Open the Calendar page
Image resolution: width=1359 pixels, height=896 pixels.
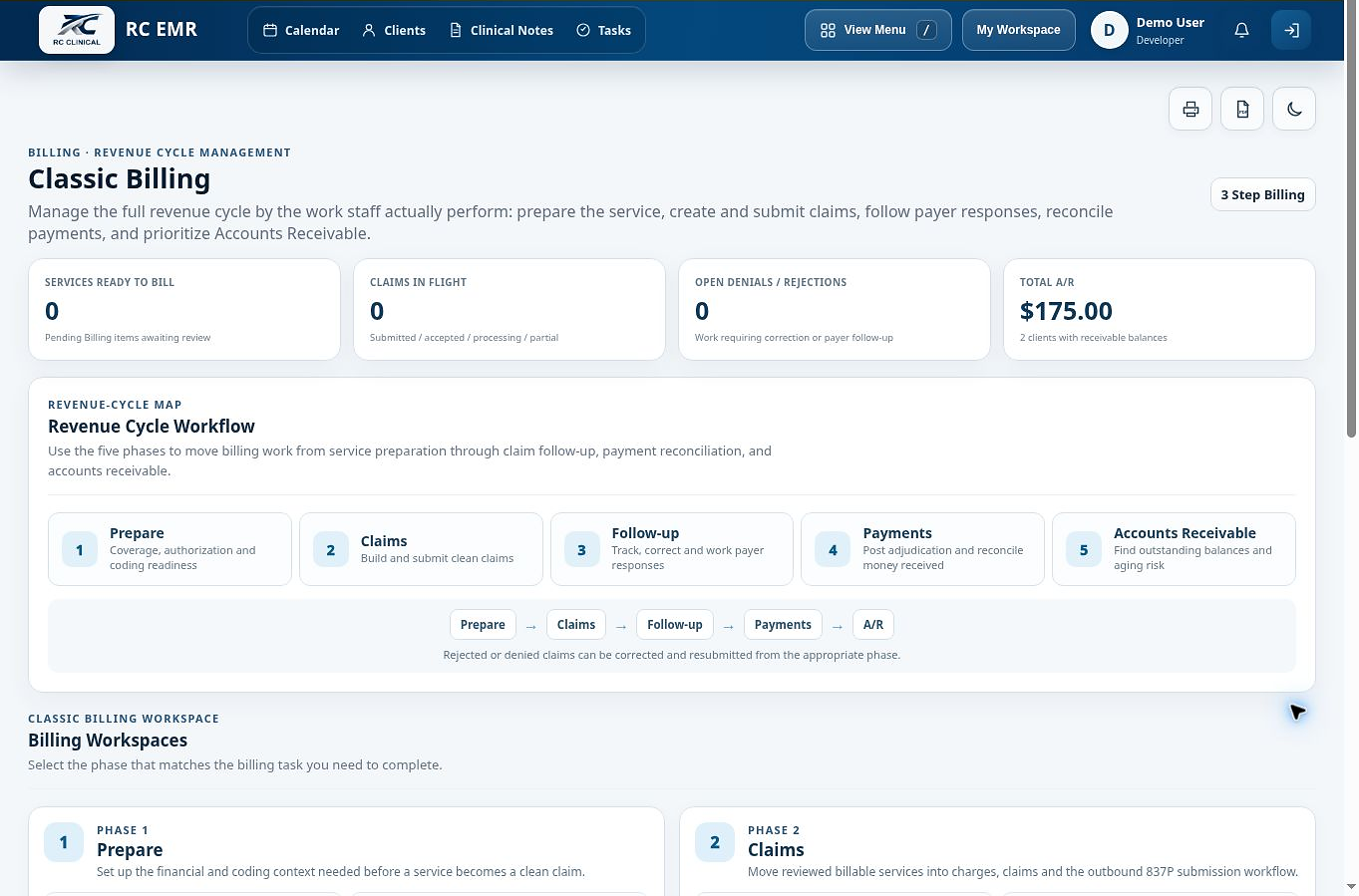point(301,31)
